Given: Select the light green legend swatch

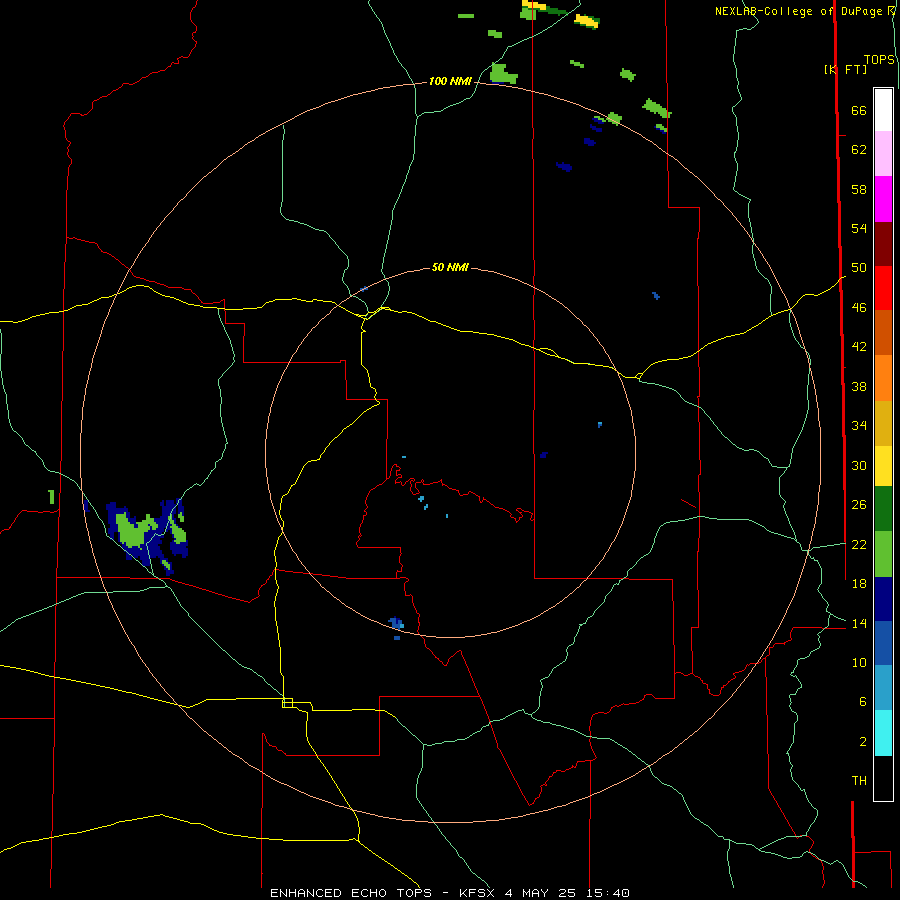Looking at the screenshot, I should [x=883, y=554].
